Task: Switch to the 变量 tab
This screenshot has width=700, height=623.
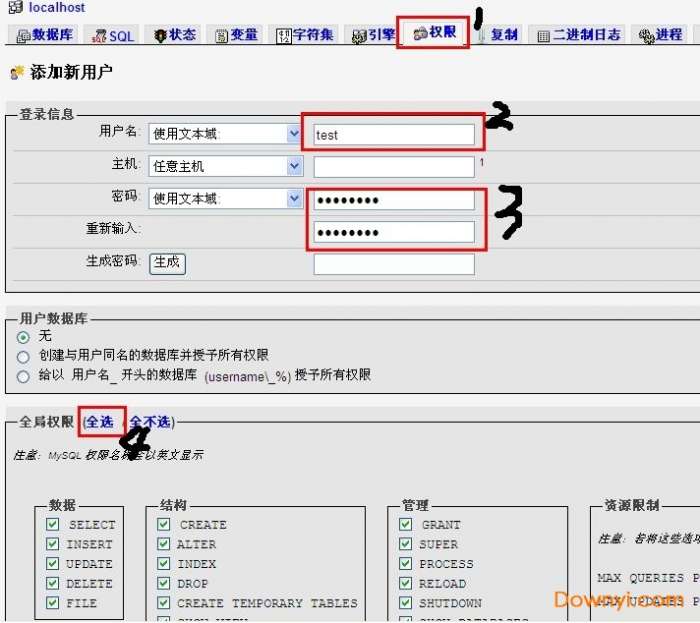Action: point(237,35)
